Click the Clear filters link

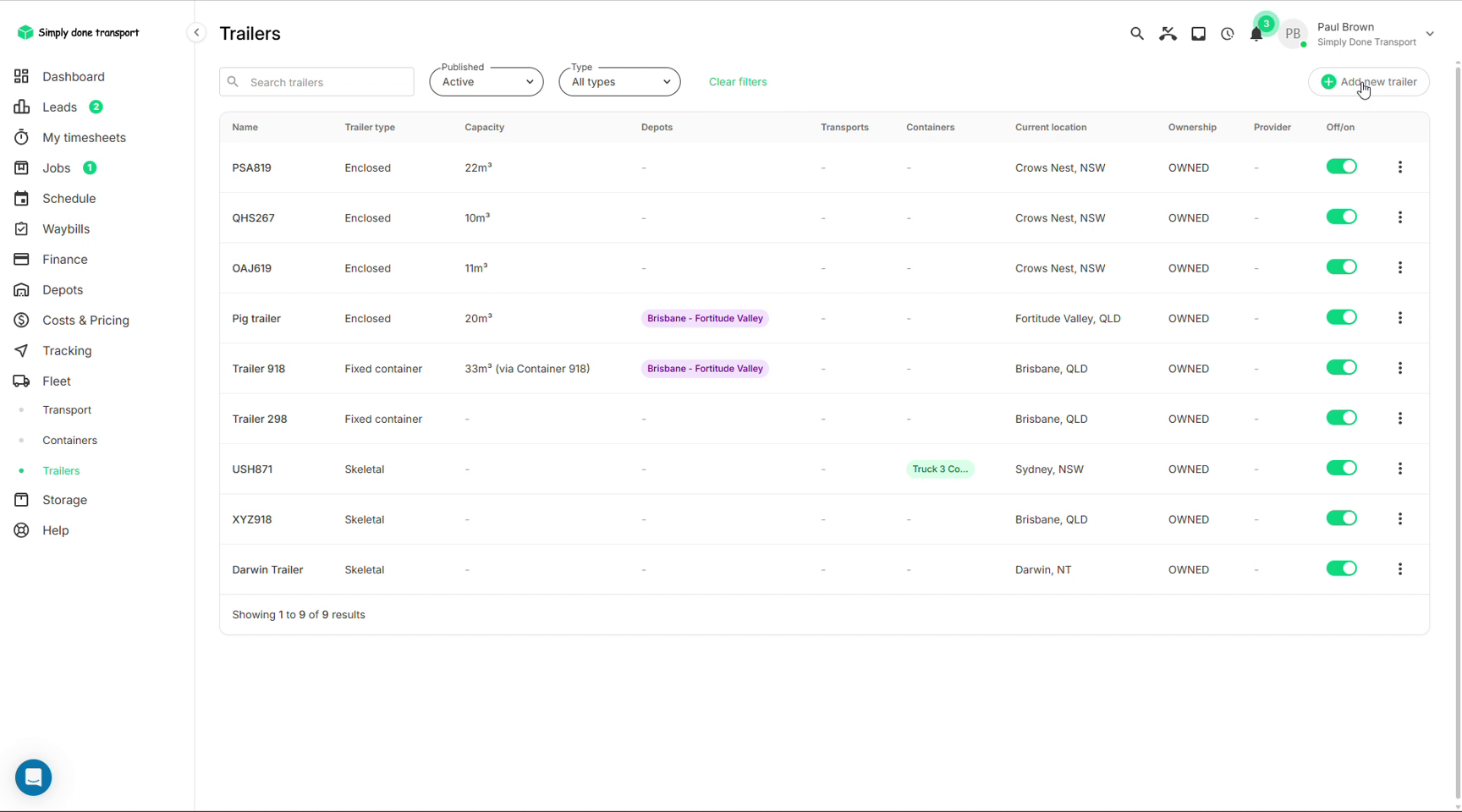pos(738,82)
